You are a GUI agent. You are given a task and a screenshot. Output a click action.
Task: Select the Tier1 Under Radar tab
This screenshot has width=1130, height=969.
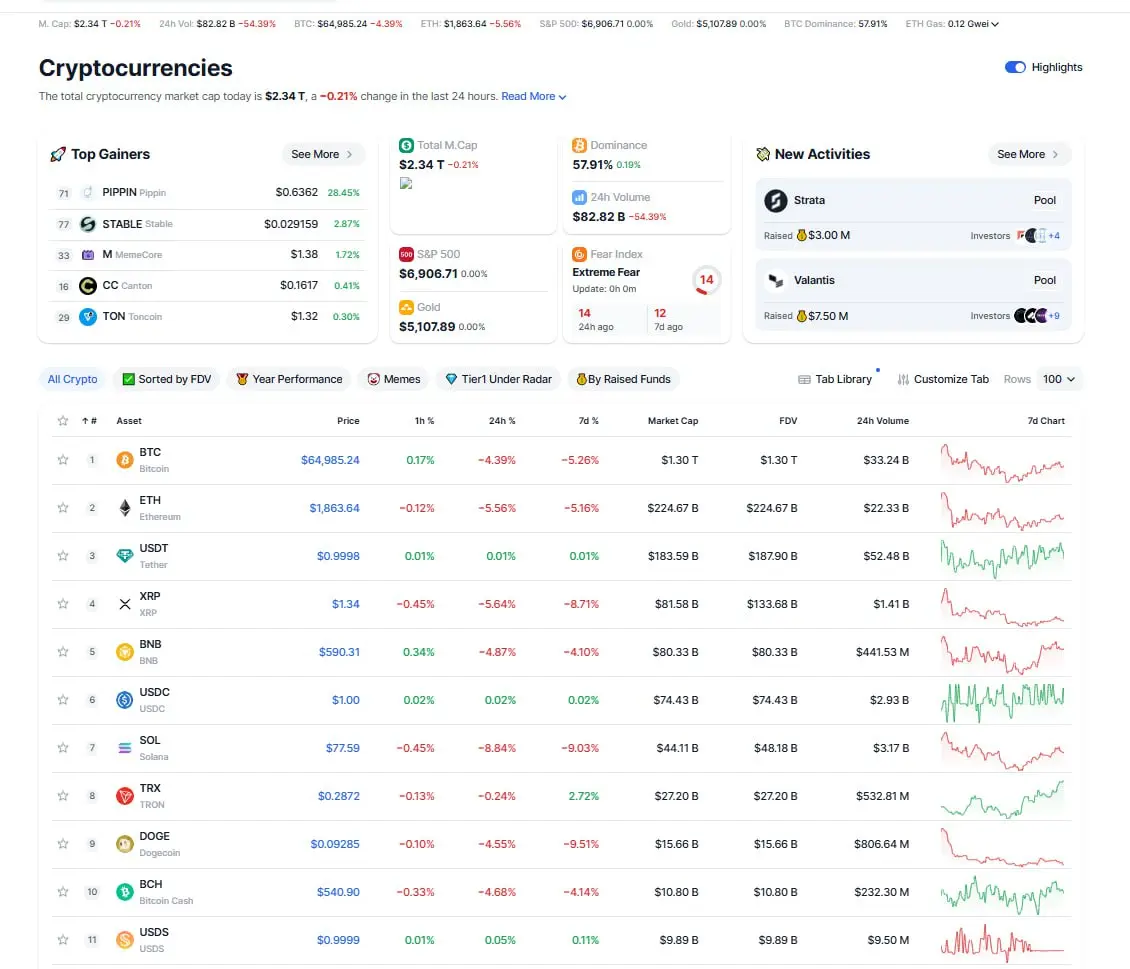point(498,379)
